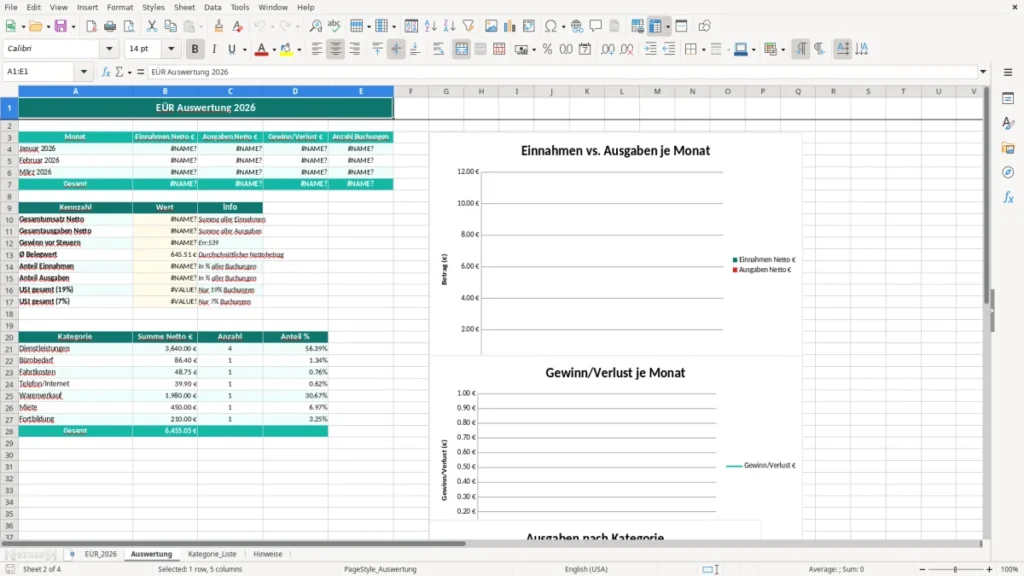Zoom in using the plus button
Viewport: 1024px width, 576px height.
point(989,569)
